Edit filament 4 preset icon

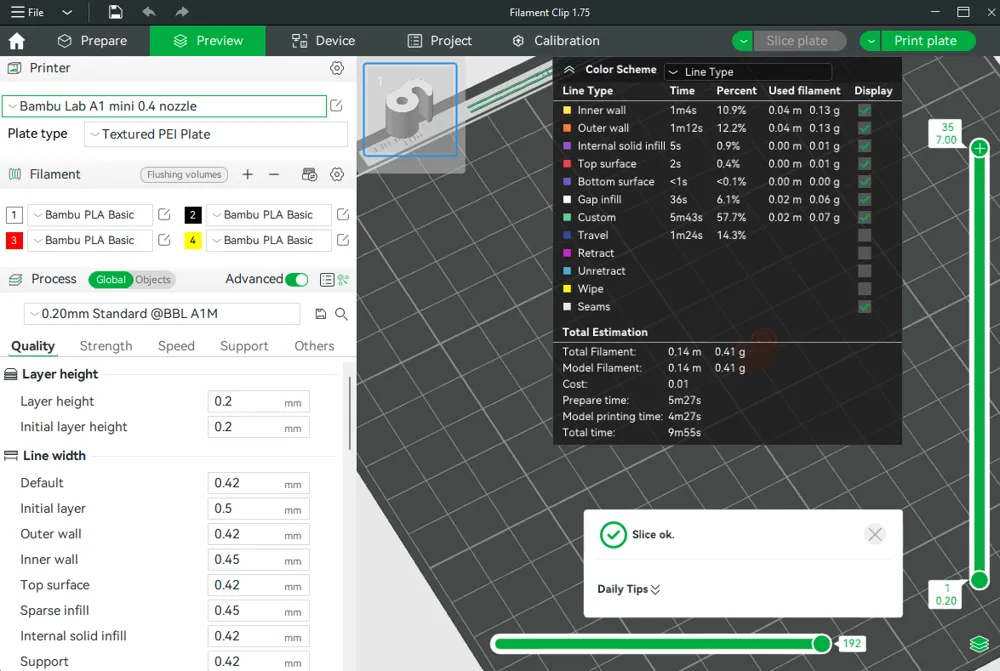[x=342, y=240]
